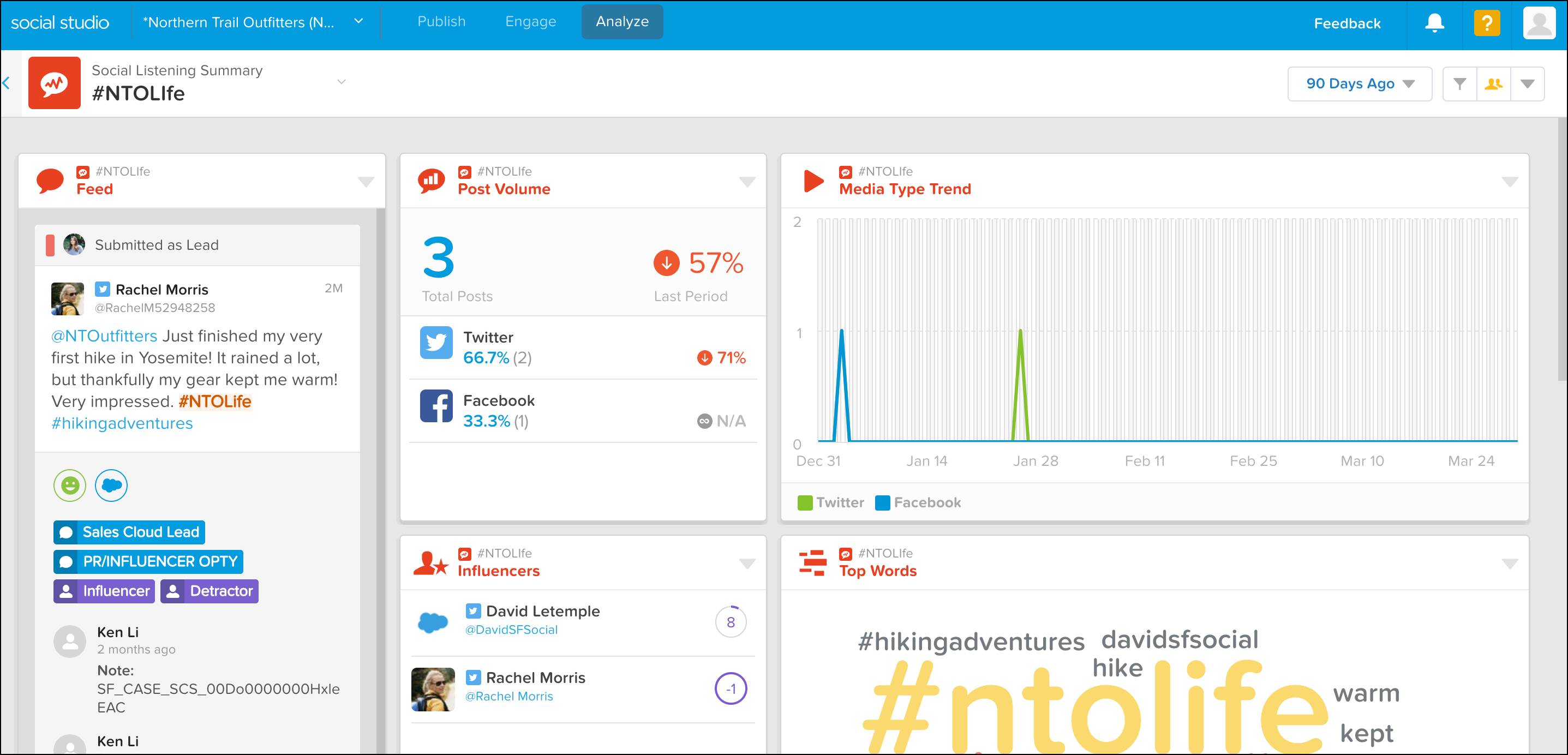This screenshot has width=1568, height=755.
Task: Click the #NTOLife hashtag in the post
Action: 215,402
